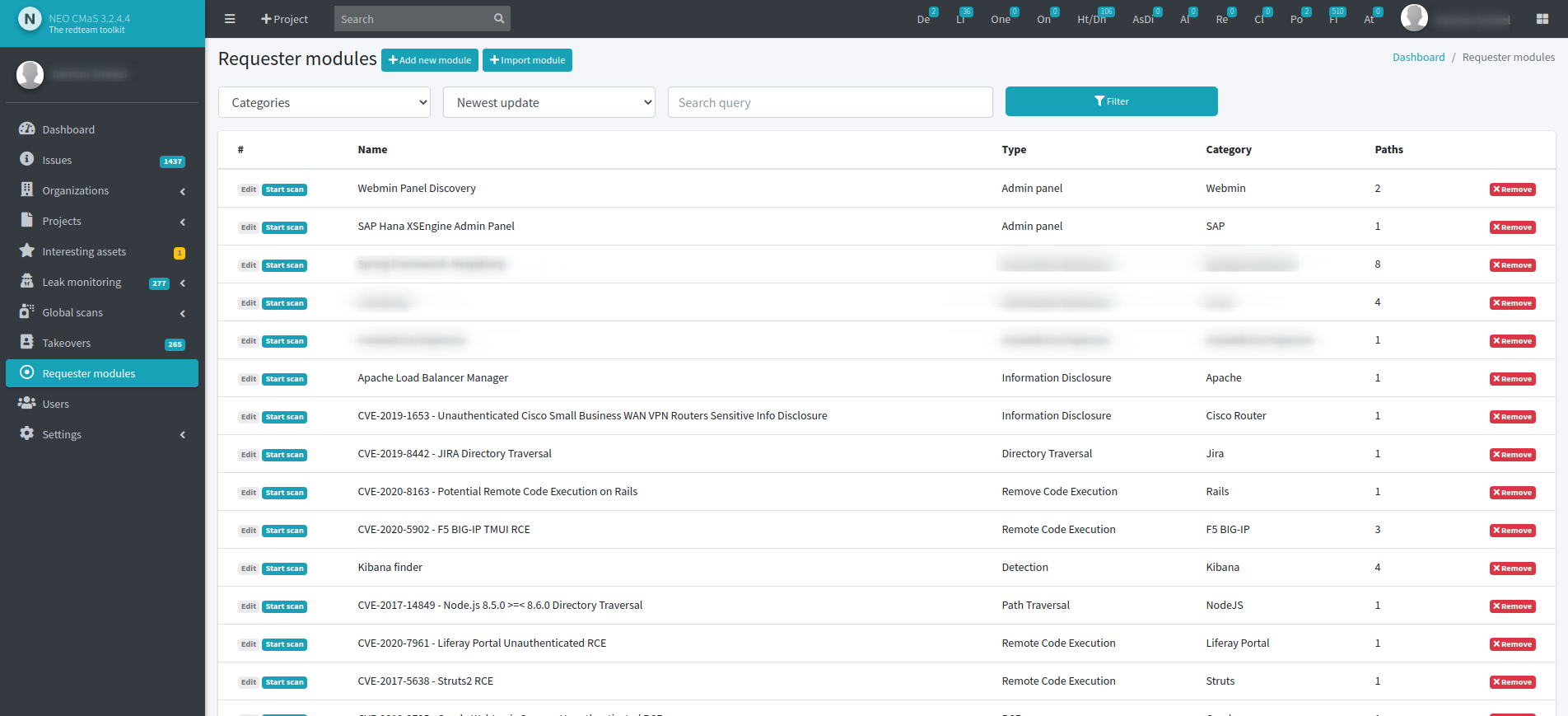This screenshot has width=1568, height=716.
Task: Open the Li counter with badge 36
Action: pos(964,16)
